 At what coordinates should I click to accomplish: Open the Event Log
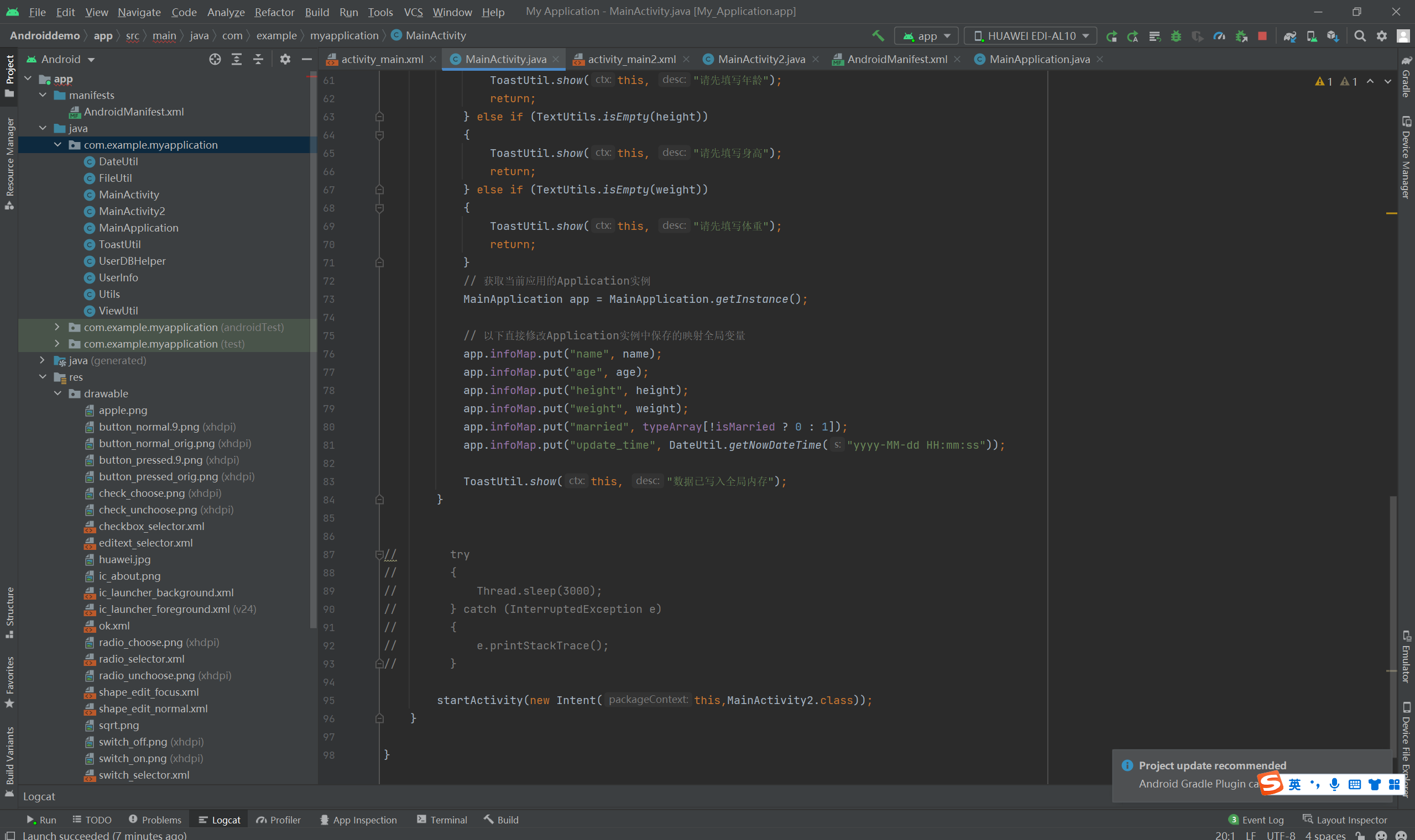point(1256,820)
